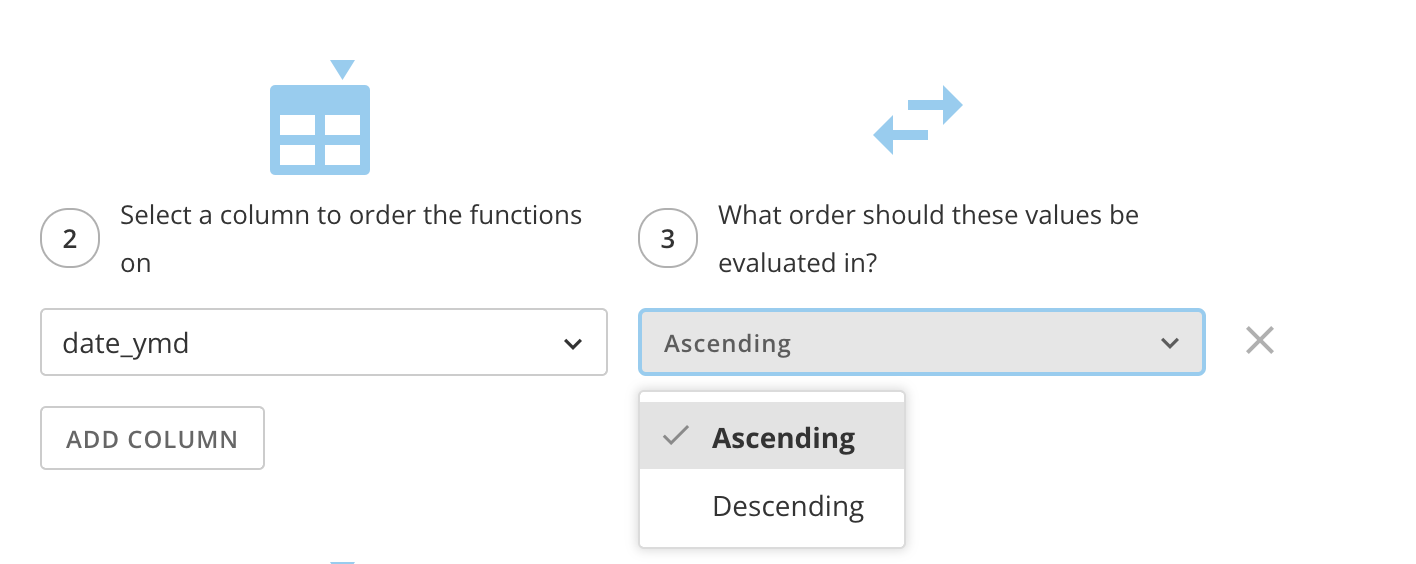Remove the ordering column with the X icon
Image resolution: width=1416 pixels, height=564 pixels.
1260,341
